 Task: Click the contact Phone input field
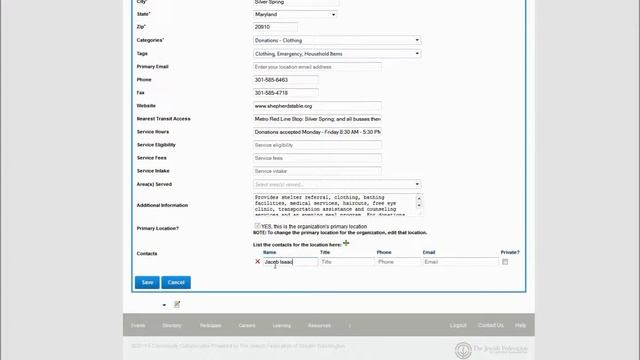pos(398,262)
